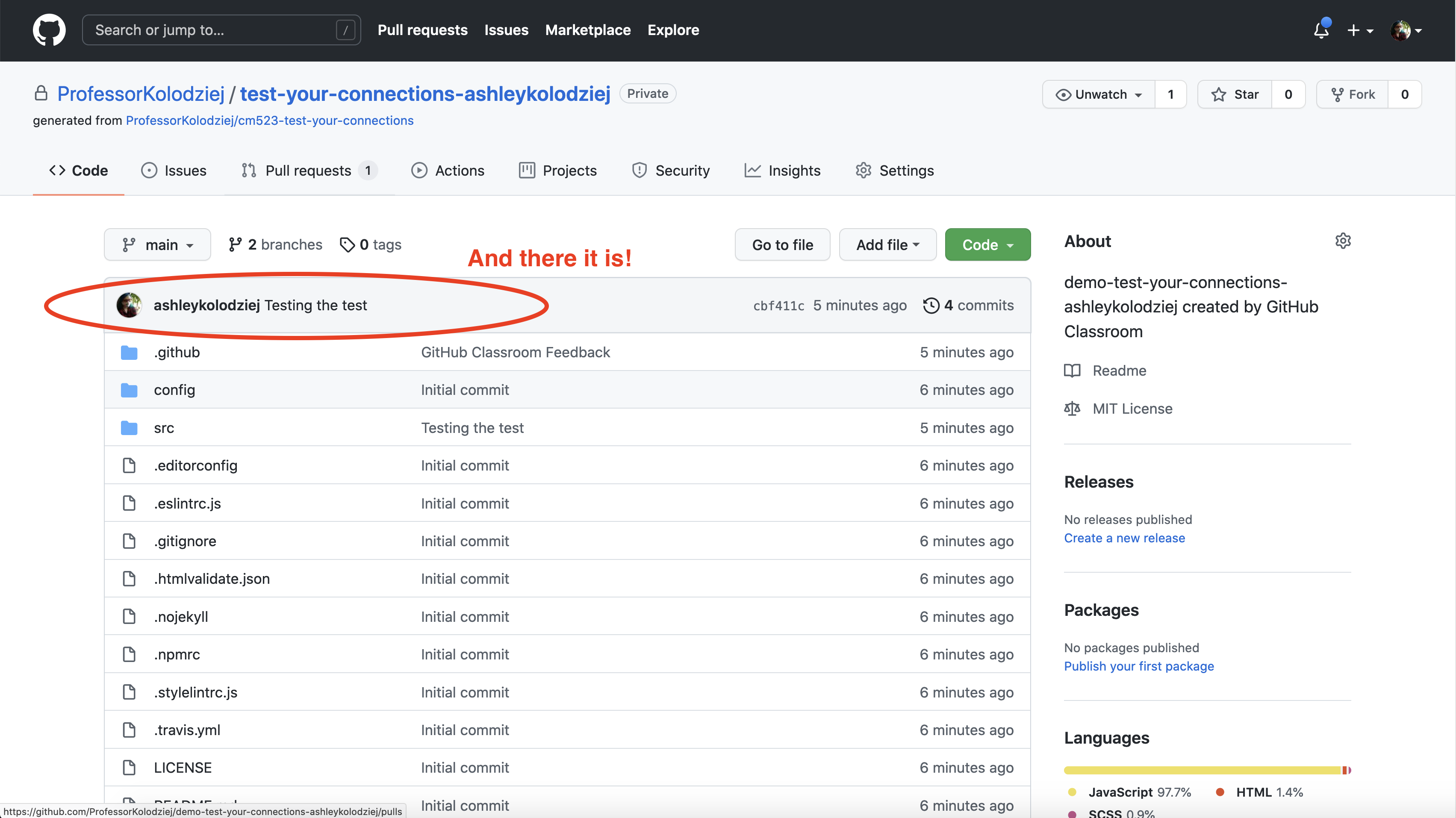
Task: Switch to the Pull requests tab
Action: [309, 171]
